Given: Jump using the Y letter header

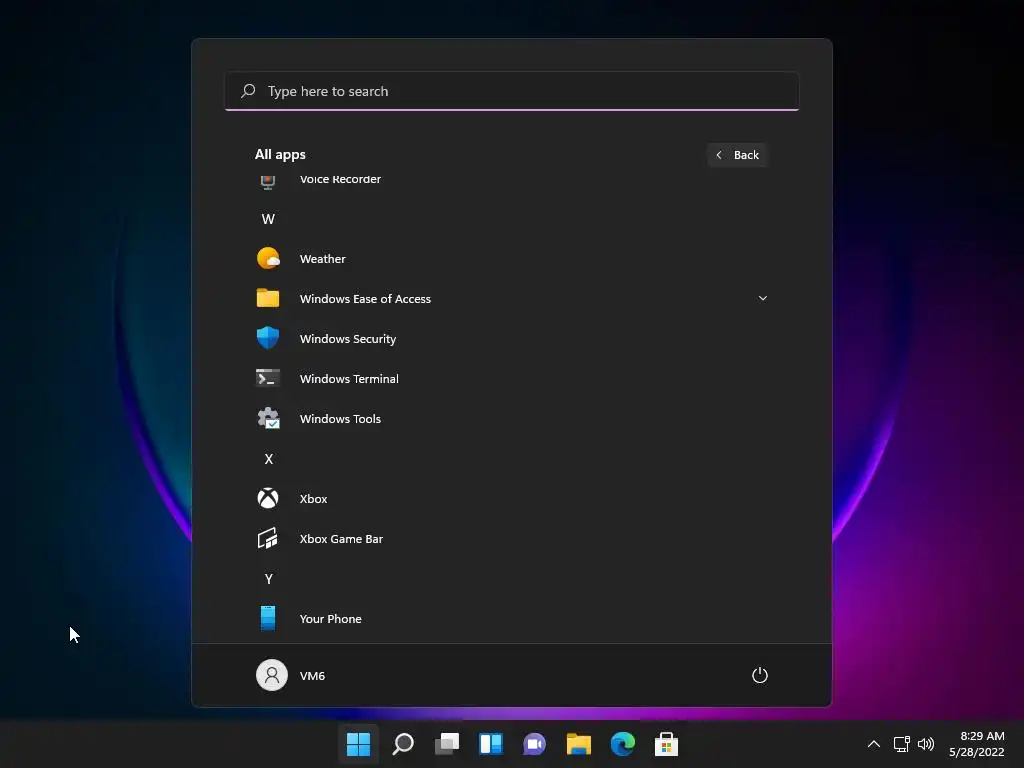Looking at the screenshot, I should pyautogui.click(x=268, y=579).
